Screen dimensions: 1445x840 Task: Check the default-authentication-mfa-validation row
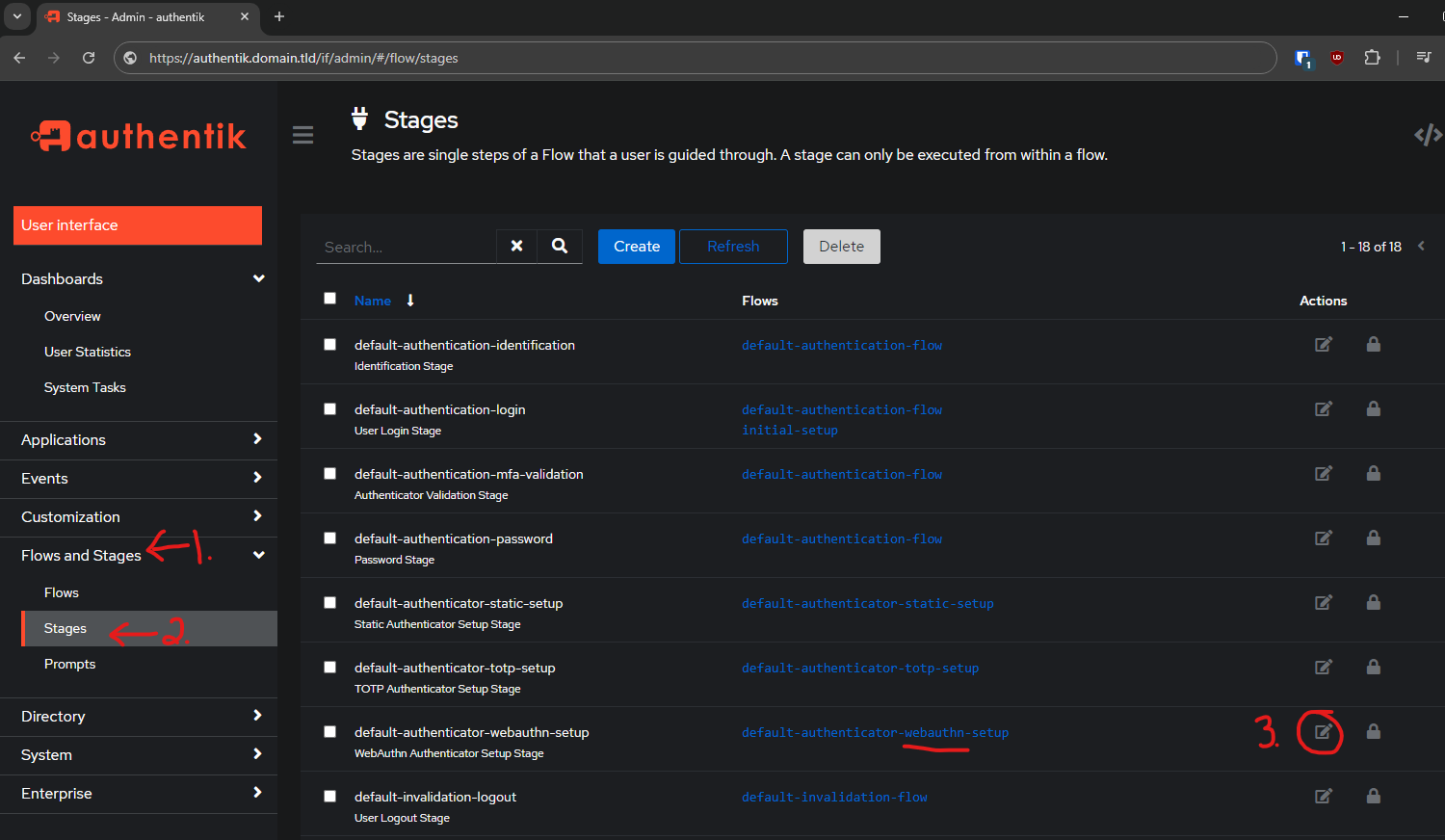pyautogui.click(x=330, y=473)
